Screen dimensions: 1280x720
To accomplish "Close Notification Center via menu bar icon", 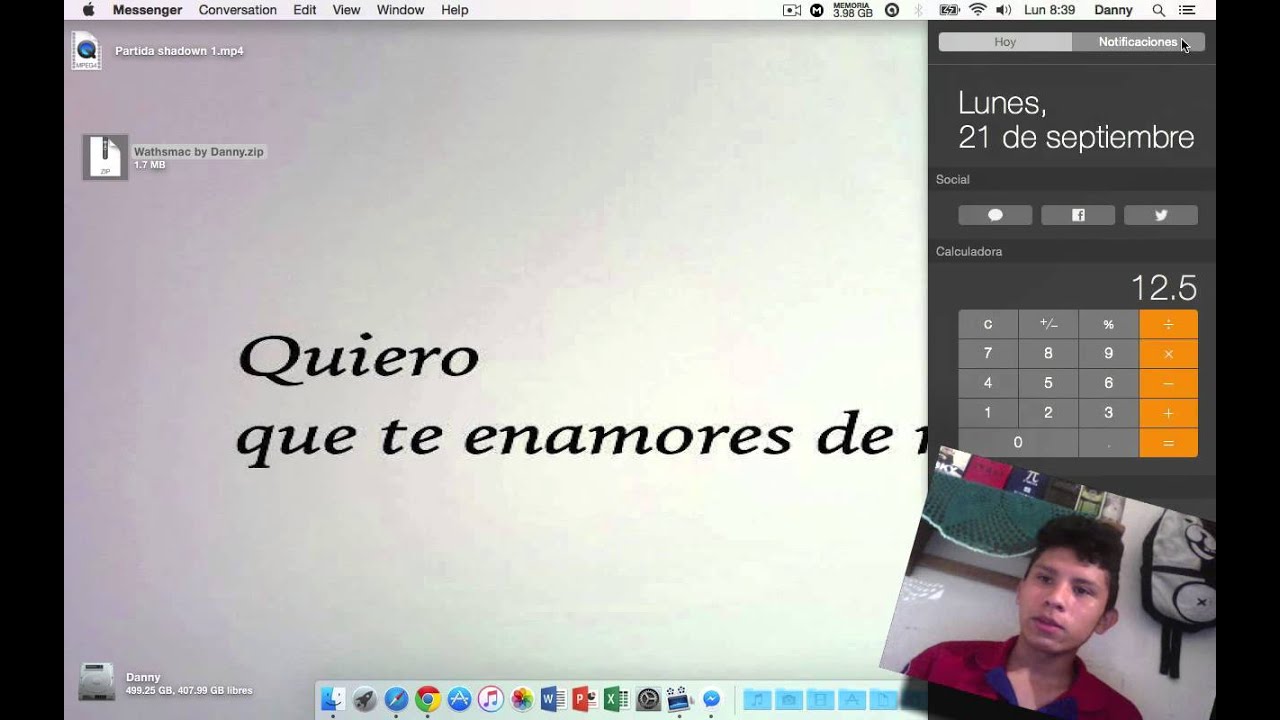I will click(1187, 10).
